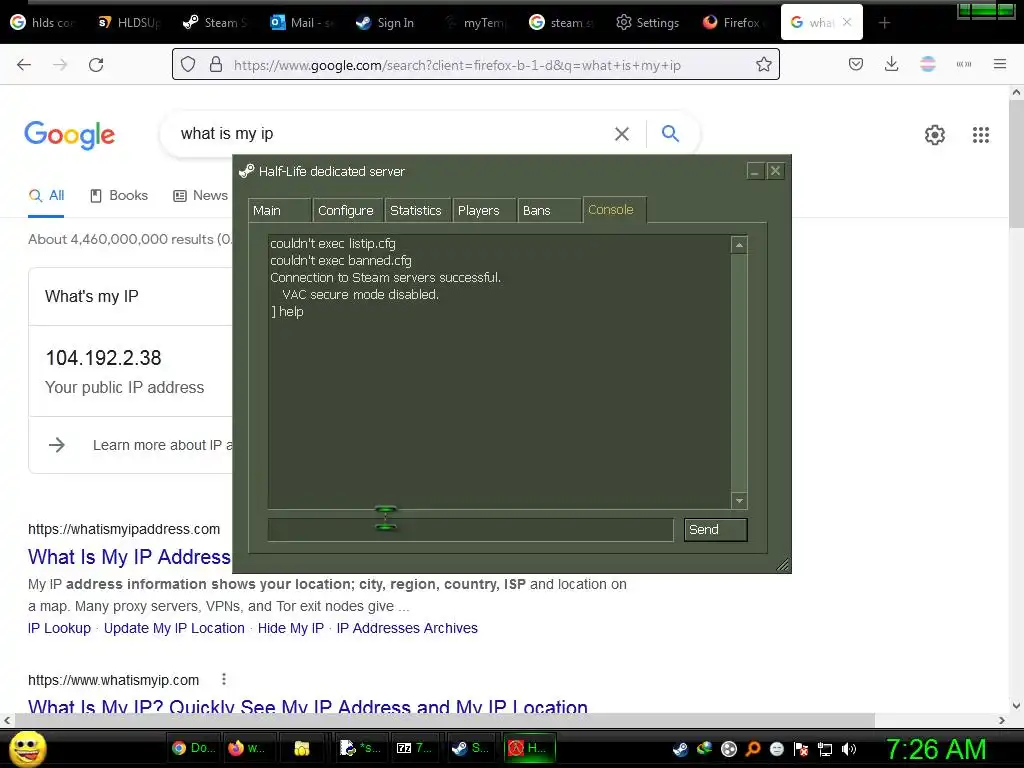Click the Steam tray icon

click(x=680, y=749)
